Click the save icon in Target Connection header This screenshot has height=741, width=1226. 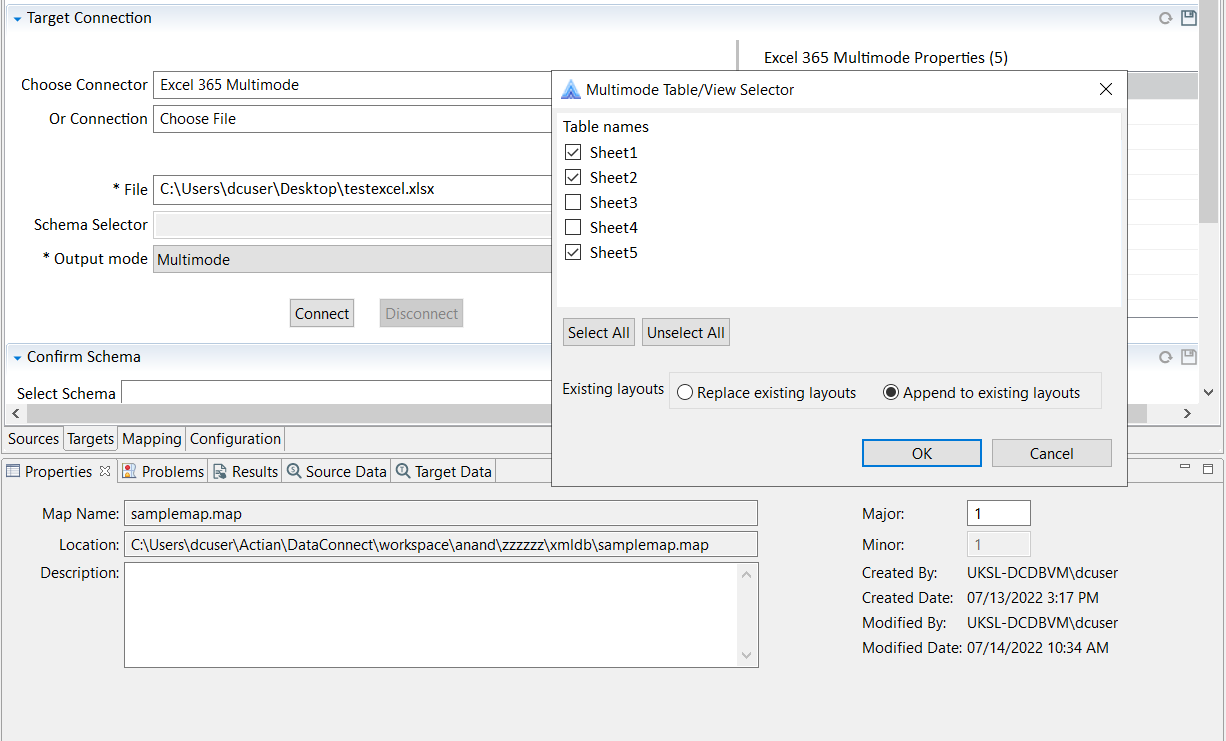tap(1188, 18)
